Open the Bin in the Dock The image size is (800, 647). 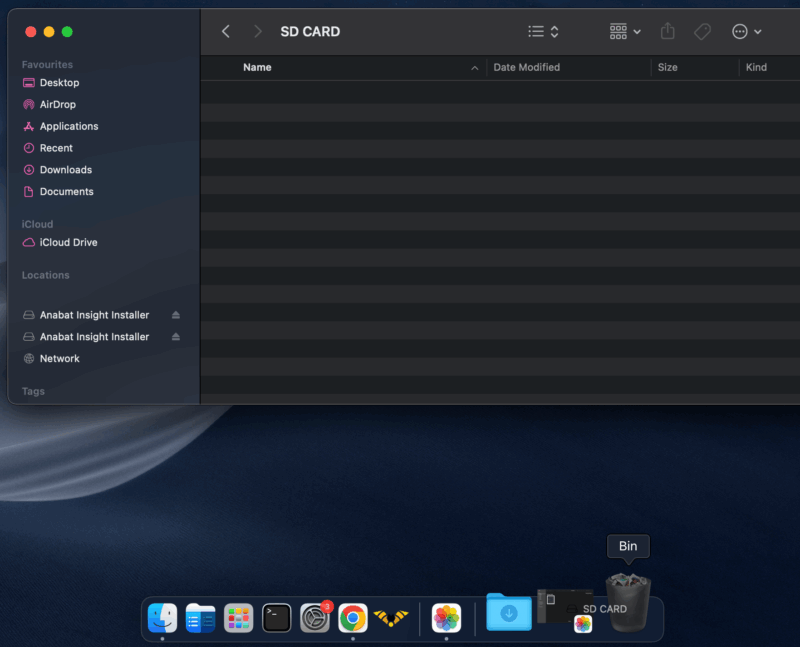point(628,603)
